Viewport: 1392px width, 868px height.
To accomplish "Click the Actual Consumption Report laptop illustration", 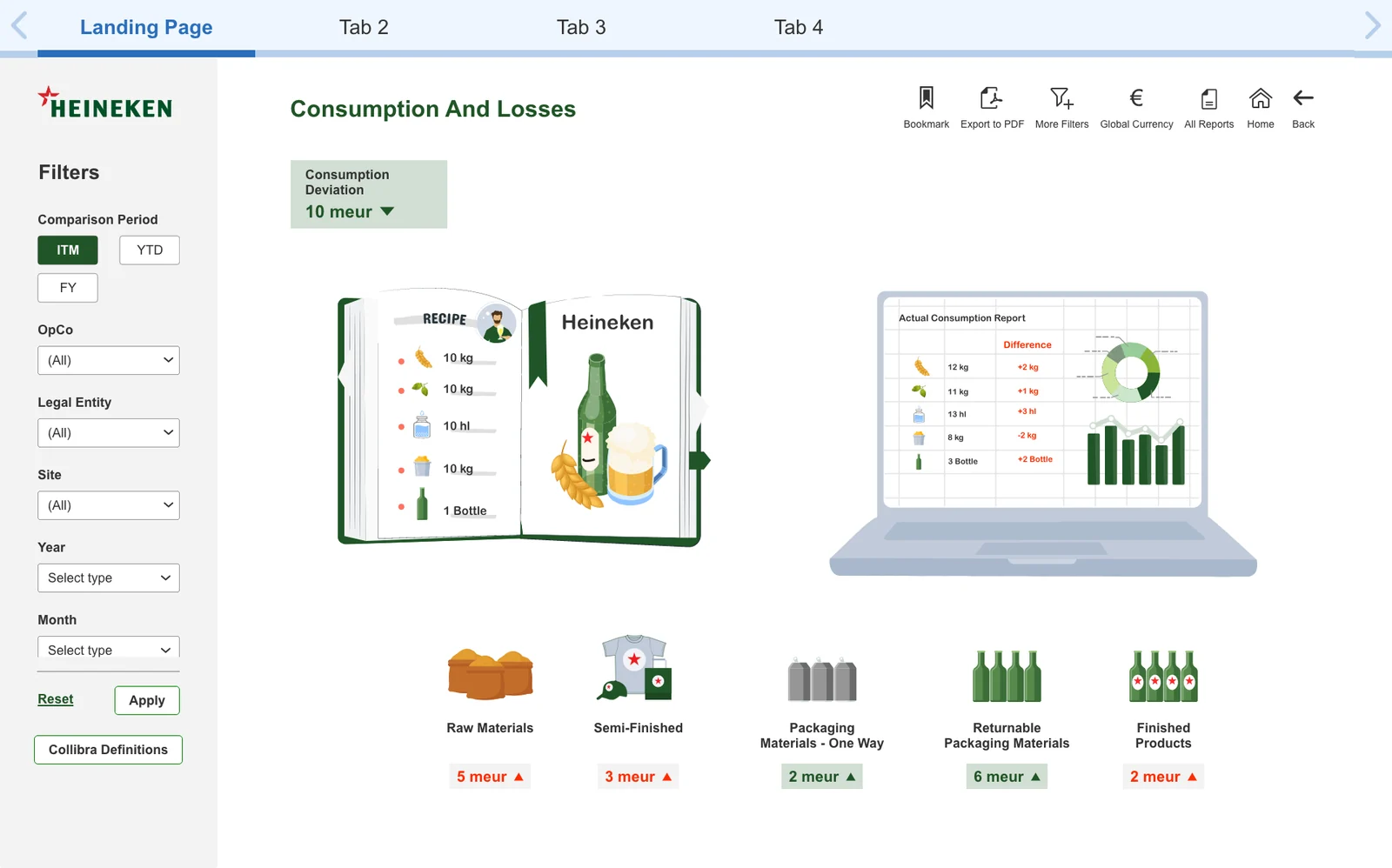I will point(1043,433).
